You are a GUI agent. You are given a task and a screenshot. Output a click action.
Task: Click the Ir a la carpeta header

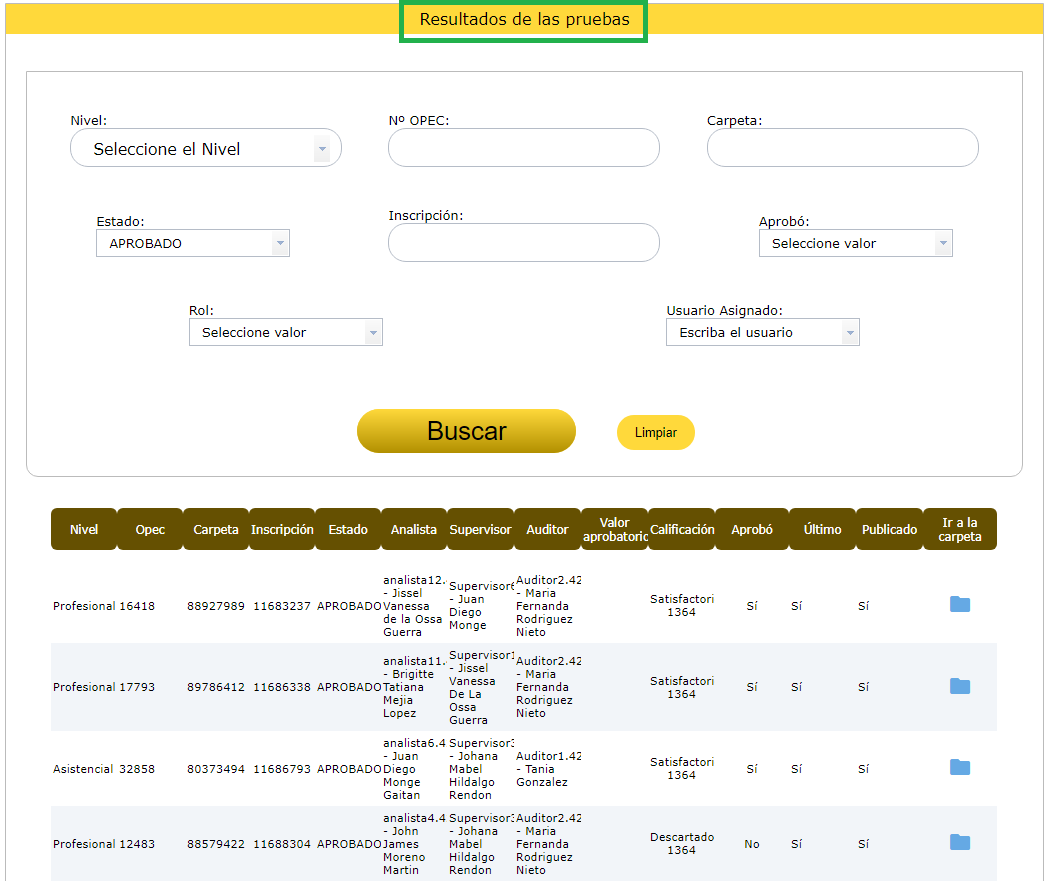pos(960,530)
